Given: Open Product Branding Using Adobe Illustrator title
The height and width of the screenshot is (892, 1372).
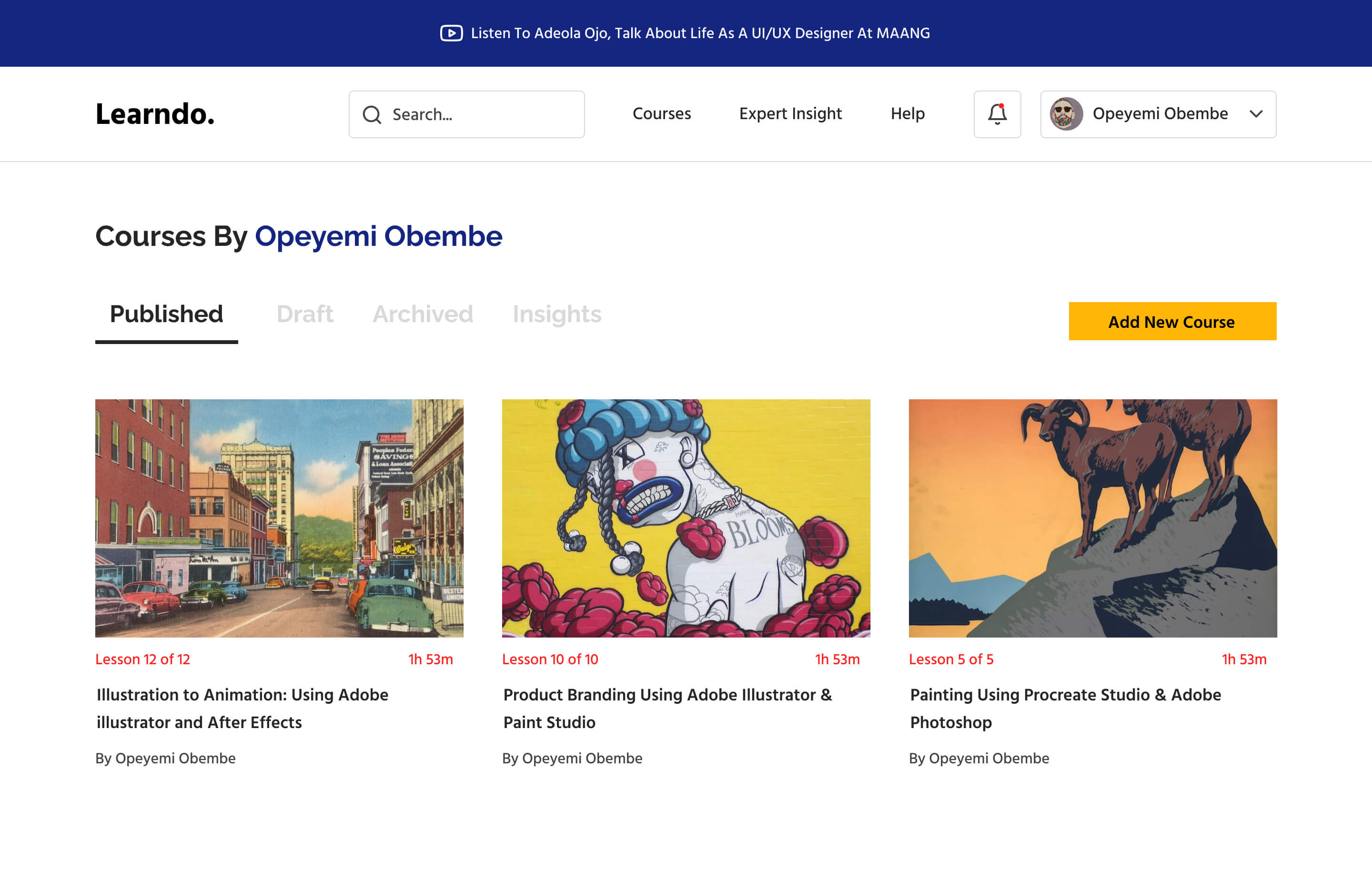Looking at the screenshot, I should (x=667, y=709).
